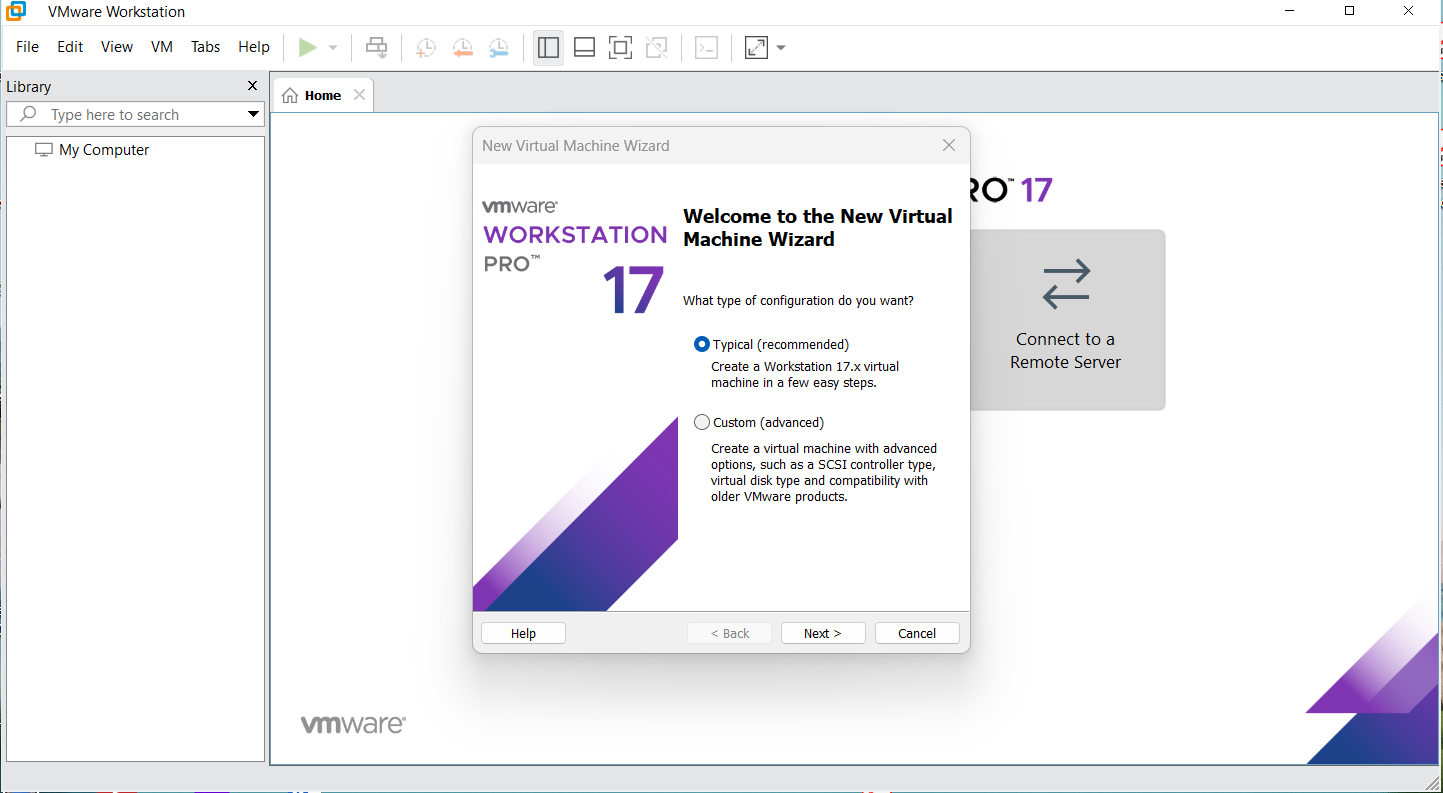Open the stretch display dropdown arrow
Image resolution: width=1443 pixels, height=793 pixels.
tap(781, 48)
